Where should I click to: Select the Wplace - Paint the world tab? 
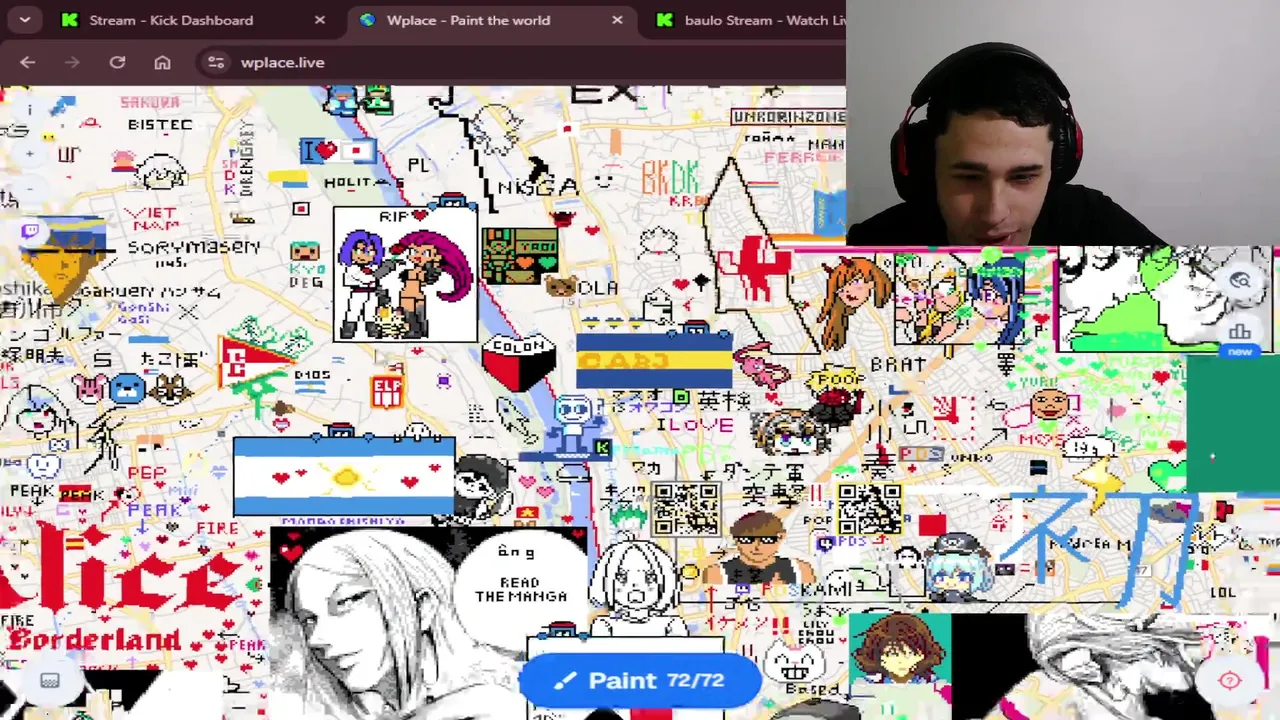tap(491, 20)
